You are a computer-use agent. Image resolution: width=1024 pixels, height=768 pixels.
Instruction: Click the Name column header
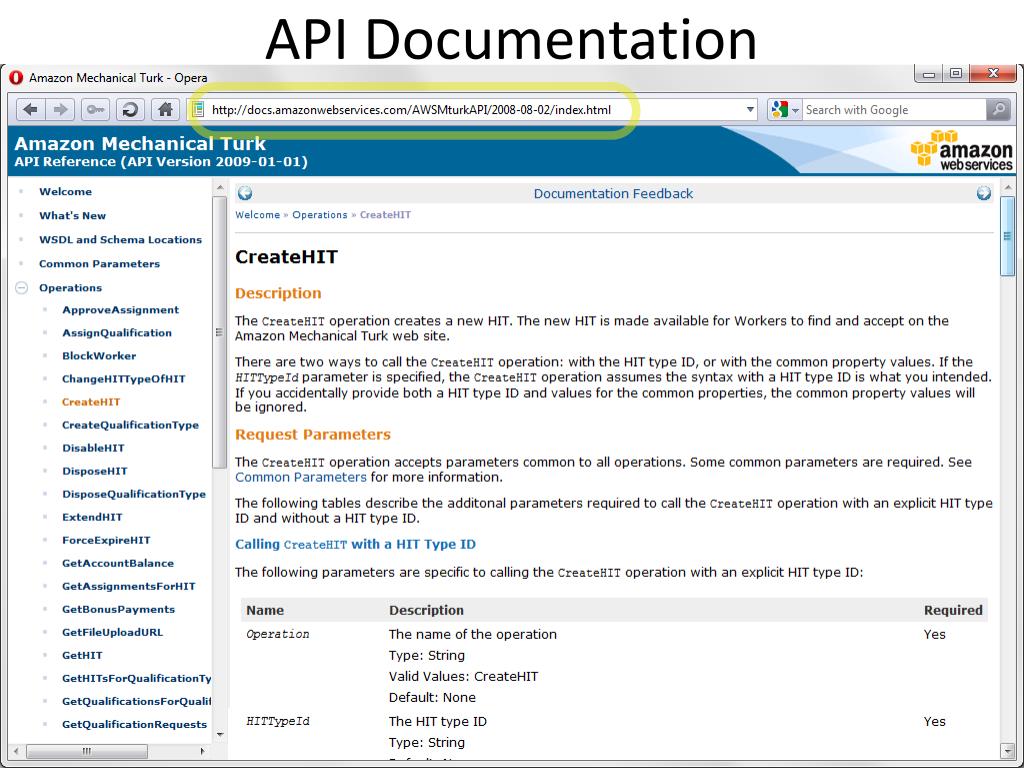click(264, 611)
